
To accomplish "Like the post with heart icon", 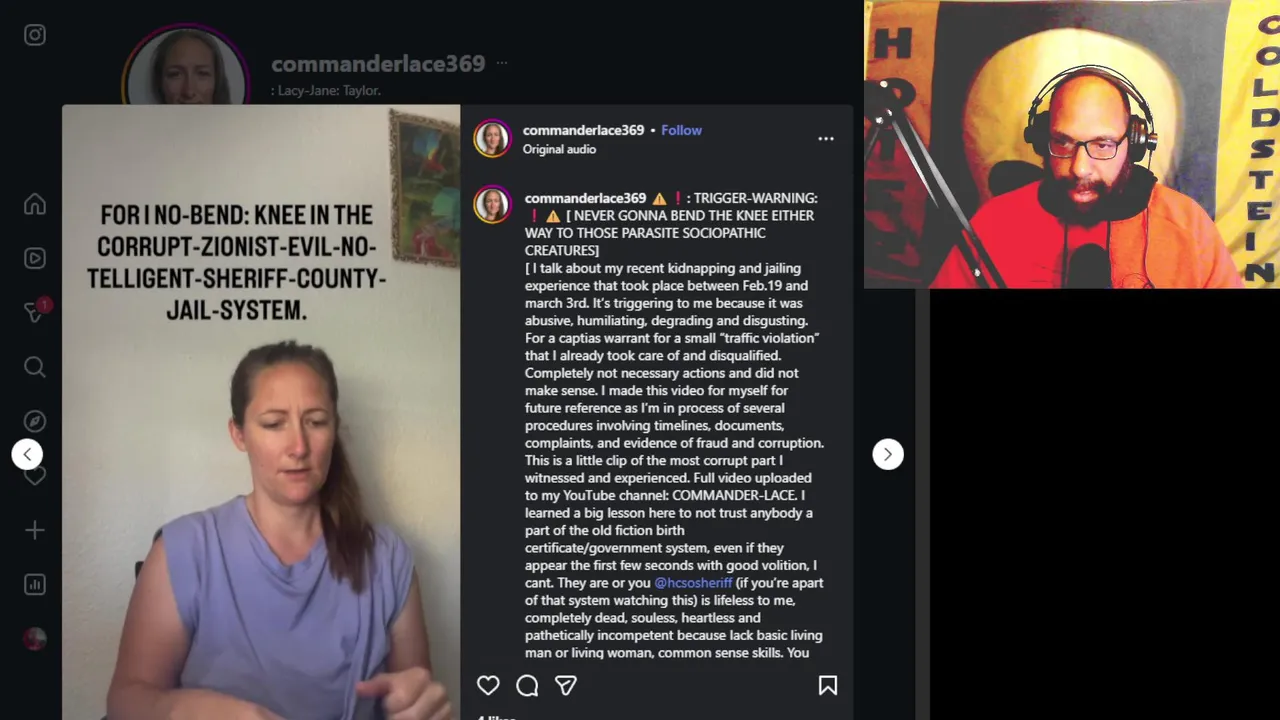I will (x=488, y=685).
